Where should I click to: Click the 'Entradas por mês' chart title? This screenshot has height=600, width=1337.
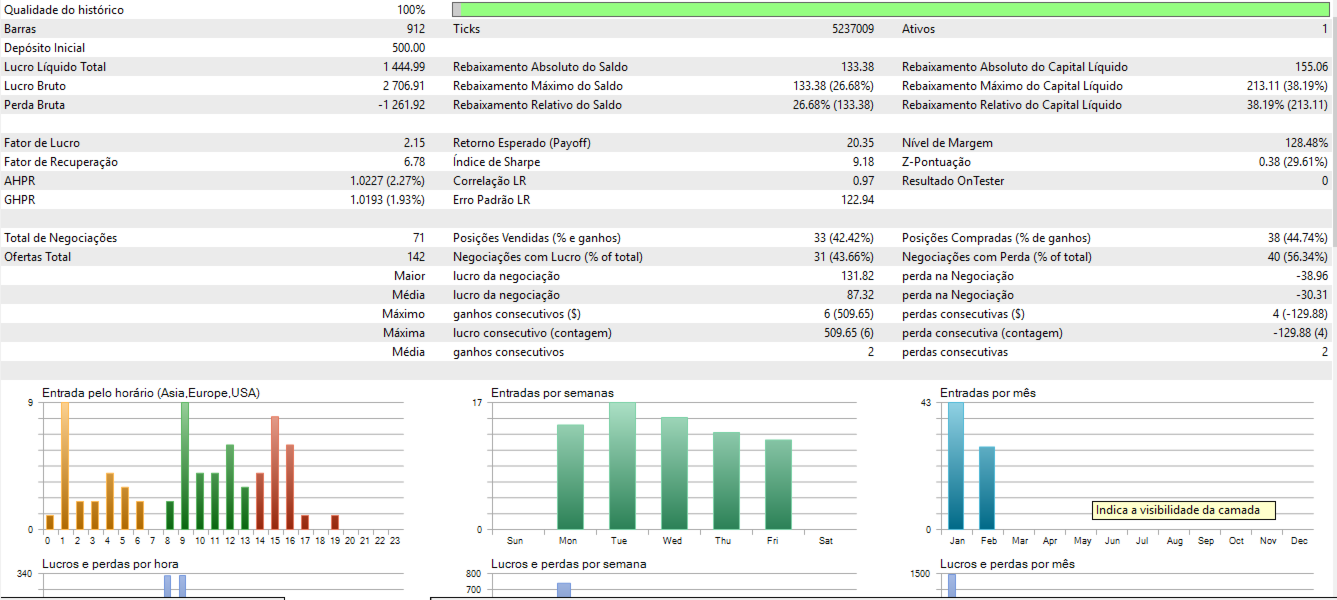tap(988, 393)
